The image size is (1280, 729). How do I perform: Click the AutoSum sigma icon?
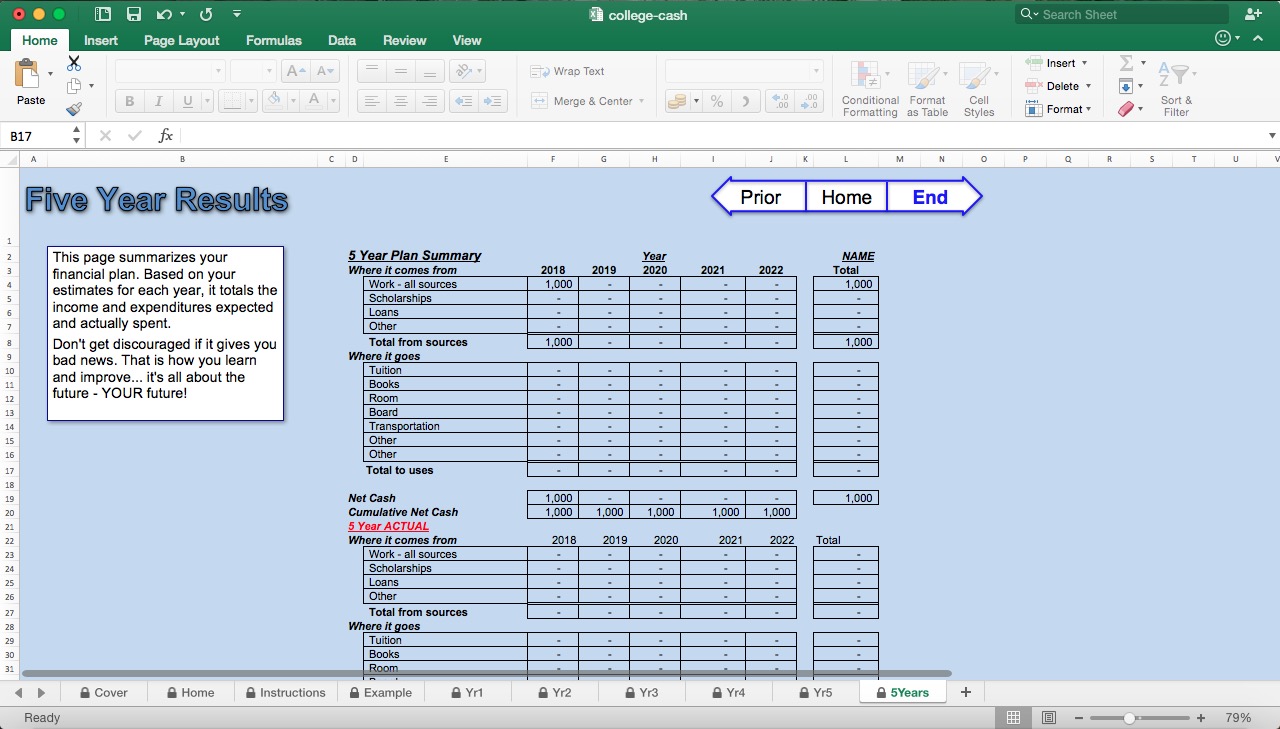coord(1127,63)
